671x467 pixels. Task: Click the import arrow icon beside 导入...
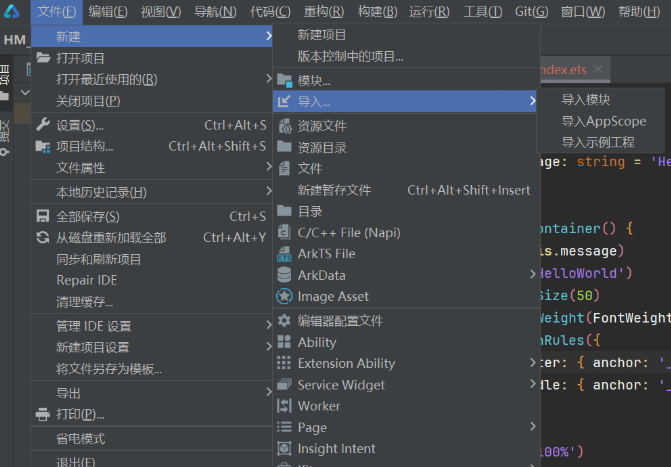[284, 101]
